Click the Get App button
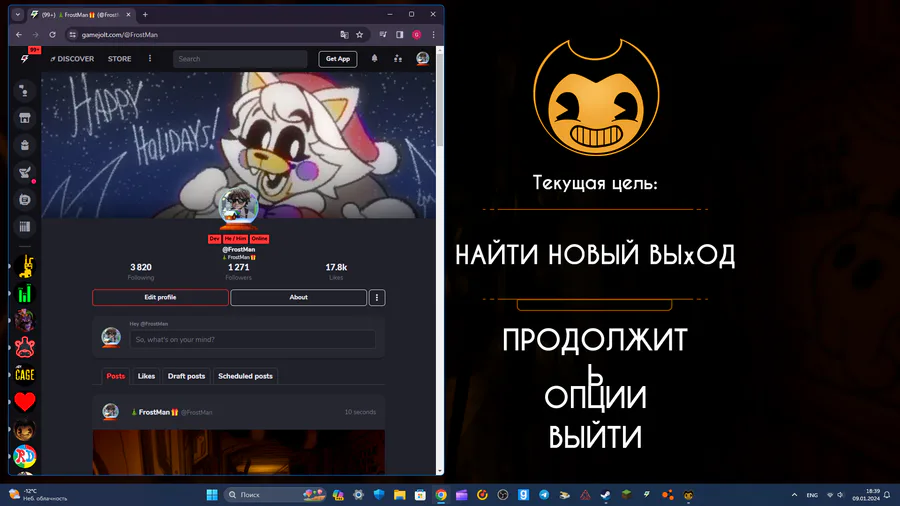The image size is (900, 506). pyautogui.click(x=338, y=59)
